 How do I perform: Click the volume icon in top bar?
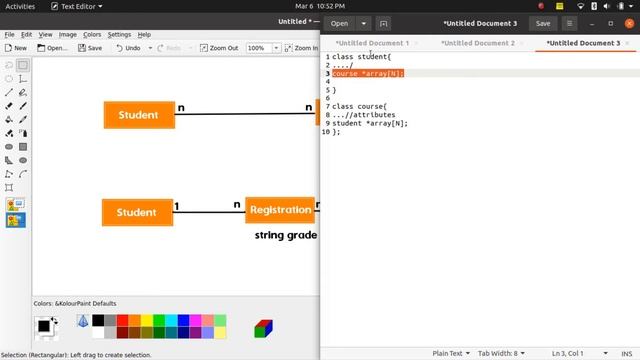click(x=607, y=6)
